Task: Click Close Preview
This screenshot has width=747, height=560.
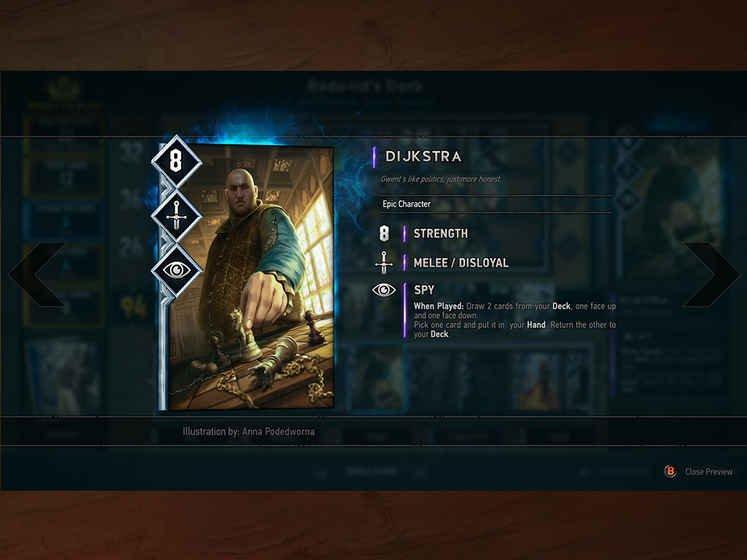Action: [x=708, y=471]
